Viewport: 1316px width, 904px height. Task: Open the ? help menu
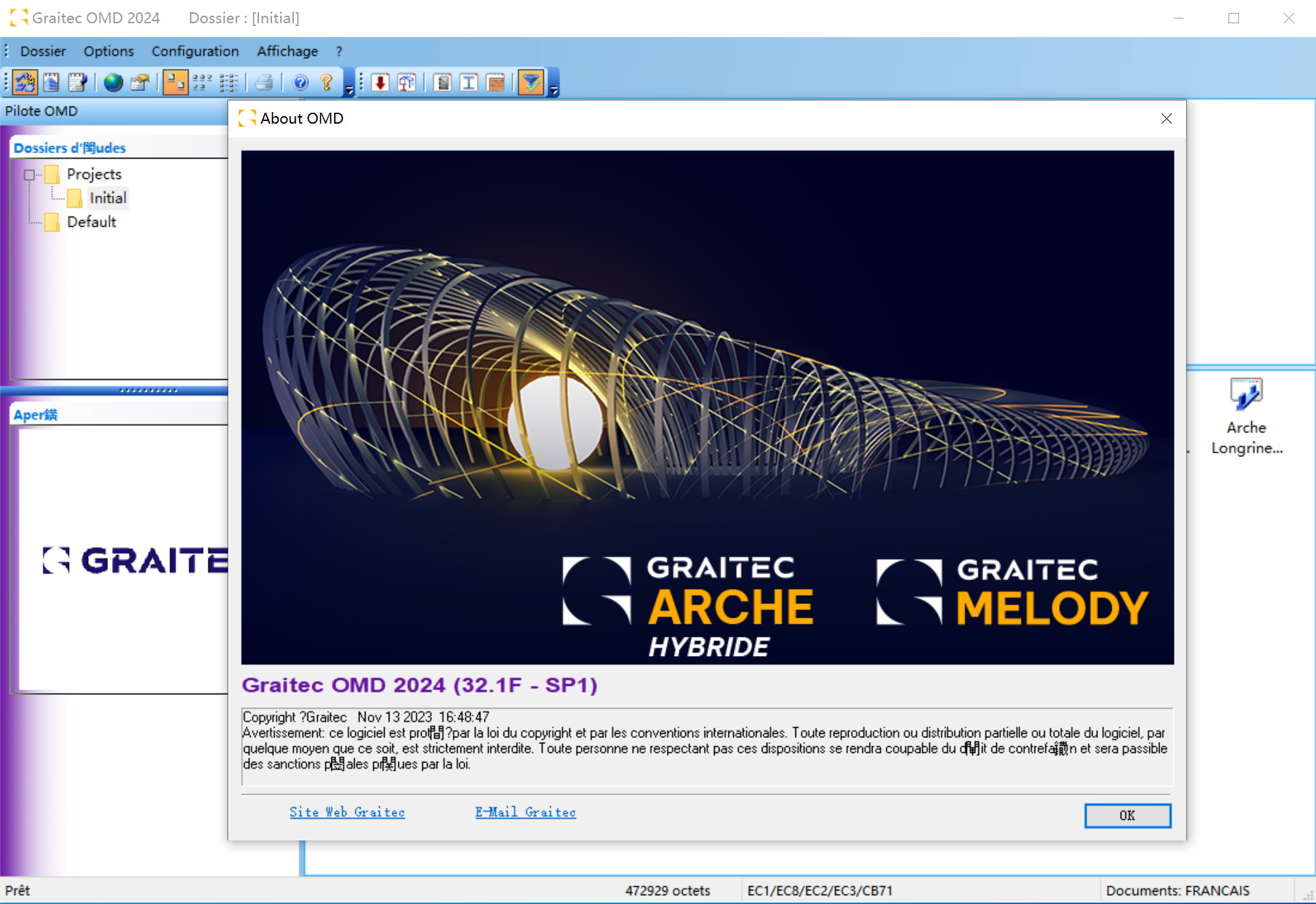339,51
